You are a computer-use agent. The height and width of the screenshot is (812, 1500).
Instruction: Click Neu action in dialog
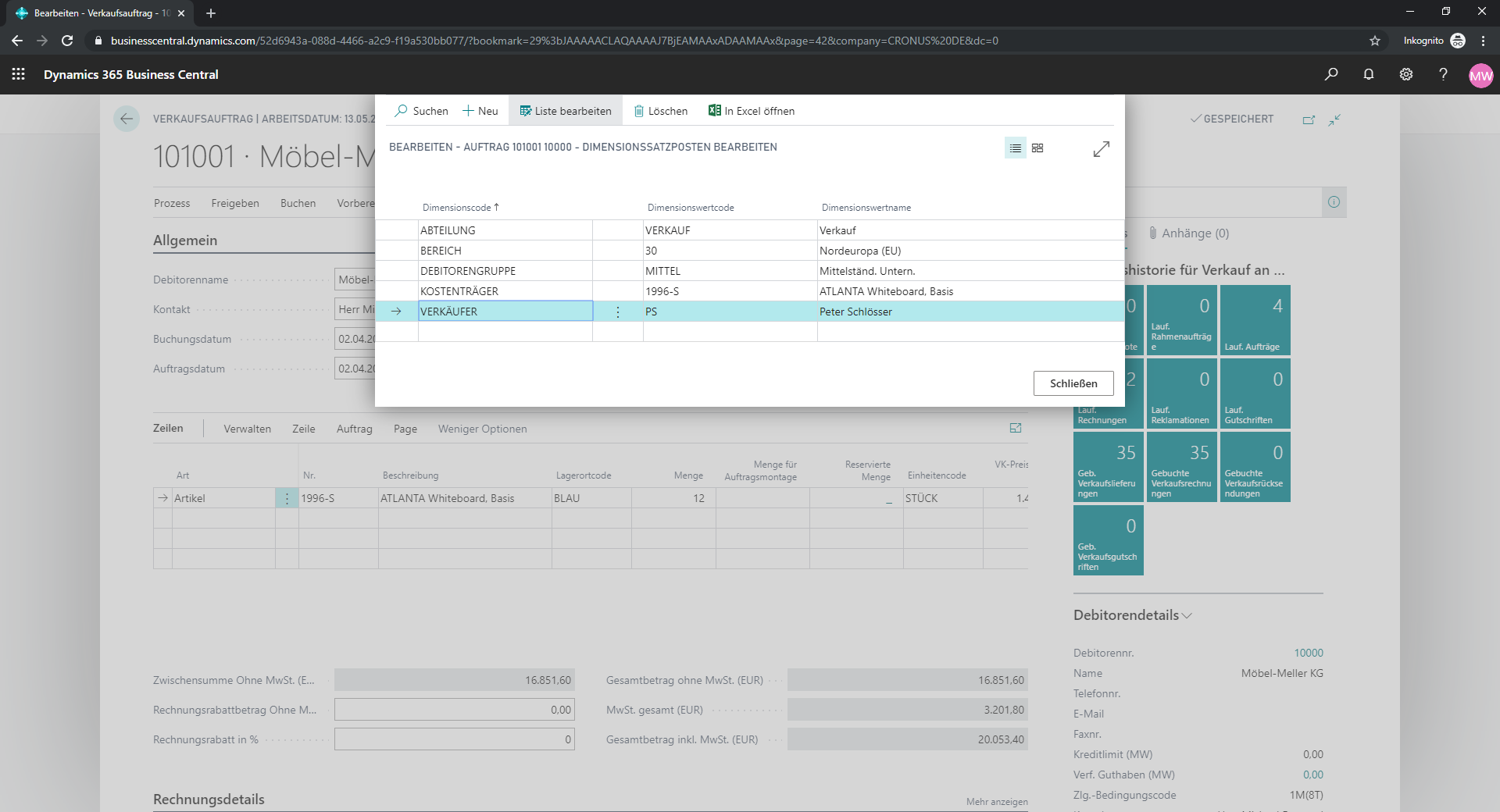coord(480,111)
